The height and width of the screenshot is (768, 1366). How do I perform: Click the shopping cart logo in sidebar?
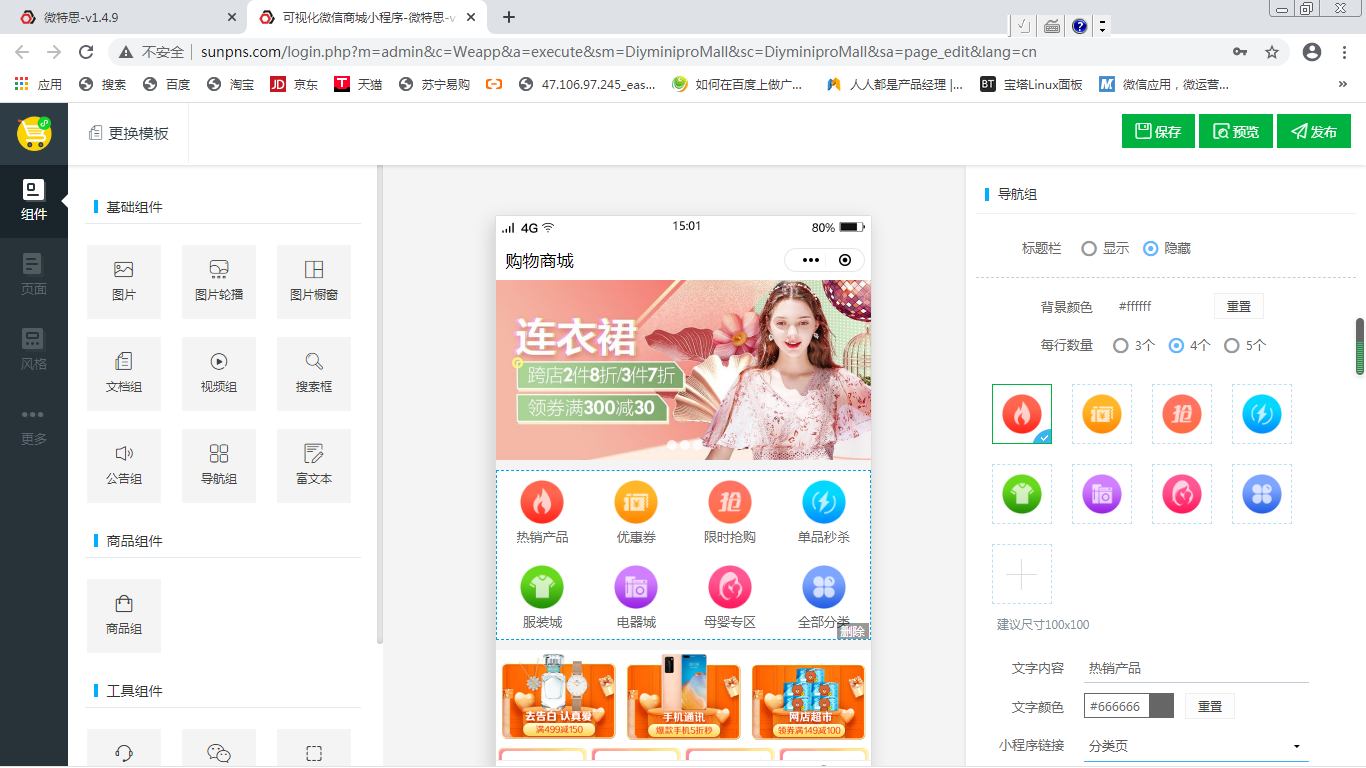tap(34, 133)
